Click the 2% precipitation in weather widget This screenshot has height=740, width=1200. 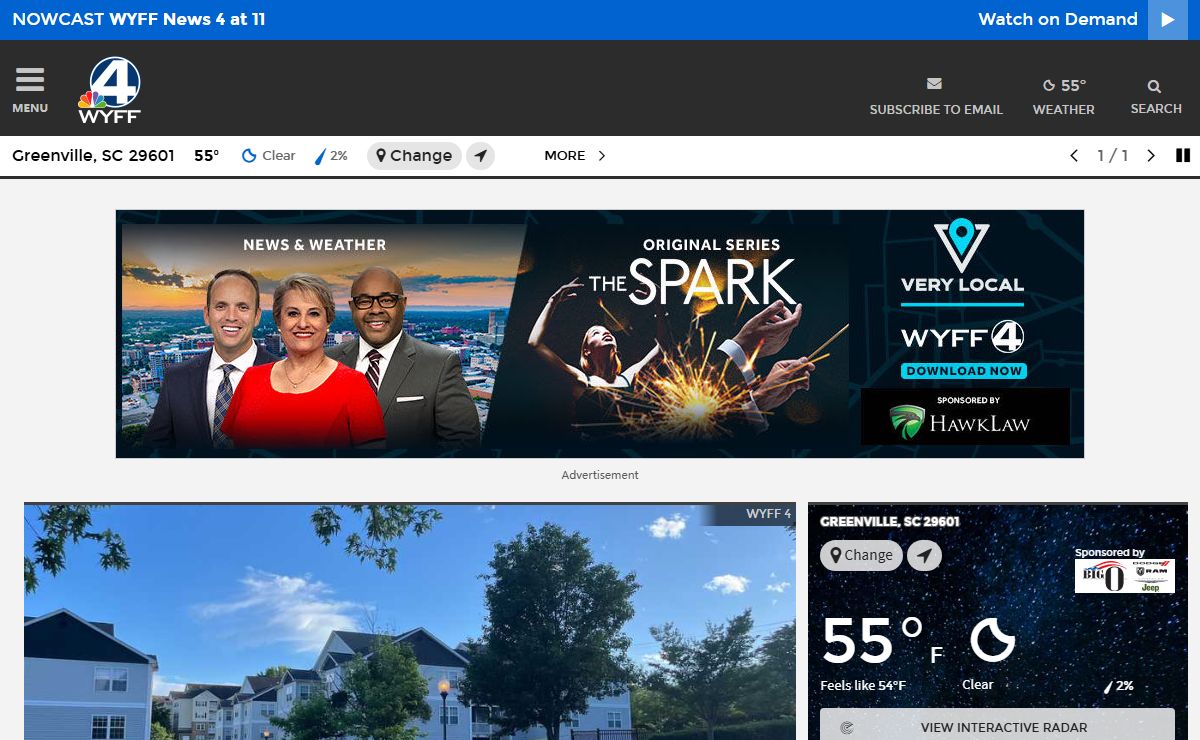coord(1118,686)
